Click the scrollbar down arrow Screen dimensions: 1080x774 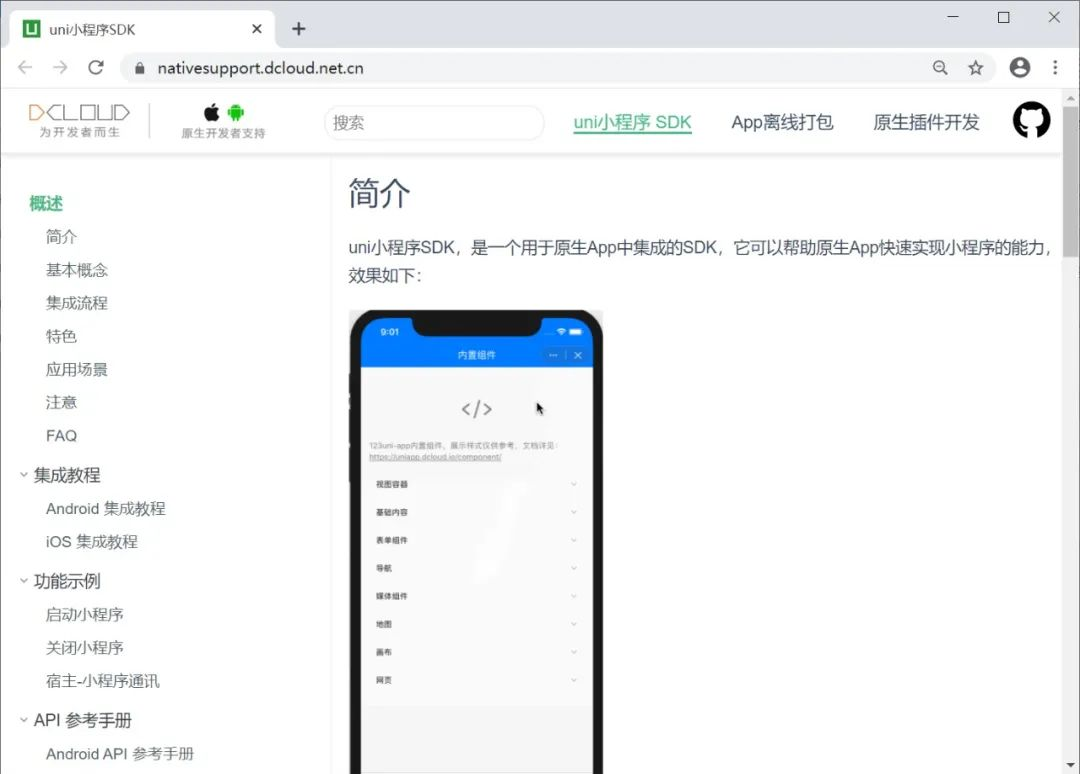pos(1070,765)
